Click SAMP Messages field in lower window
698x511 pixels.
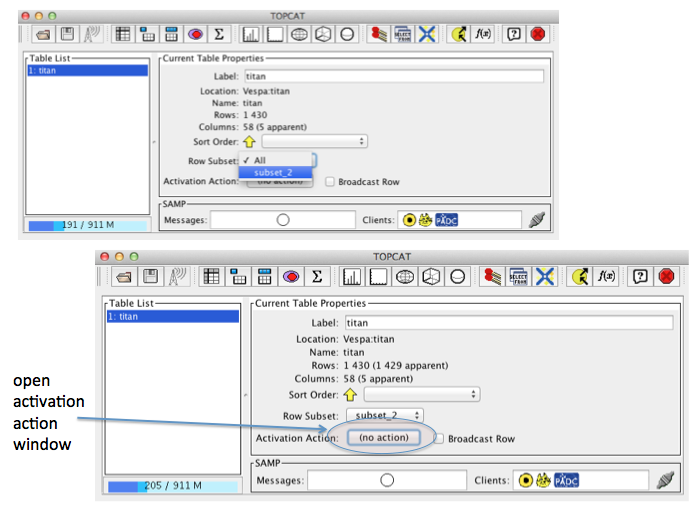[387, 480]
